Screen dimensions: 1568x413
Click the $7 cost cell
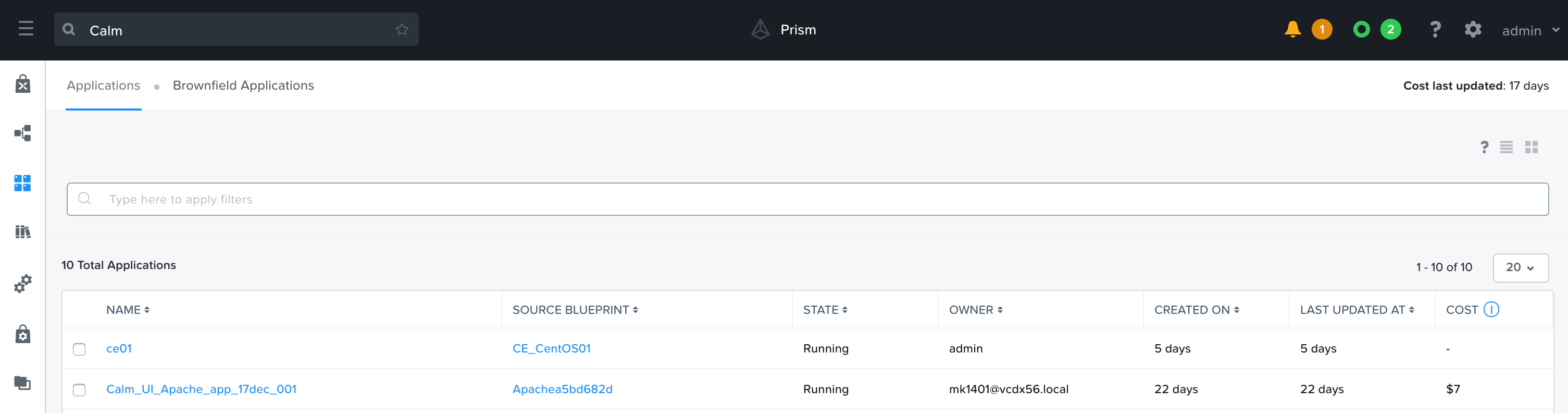pos(1452,388)
